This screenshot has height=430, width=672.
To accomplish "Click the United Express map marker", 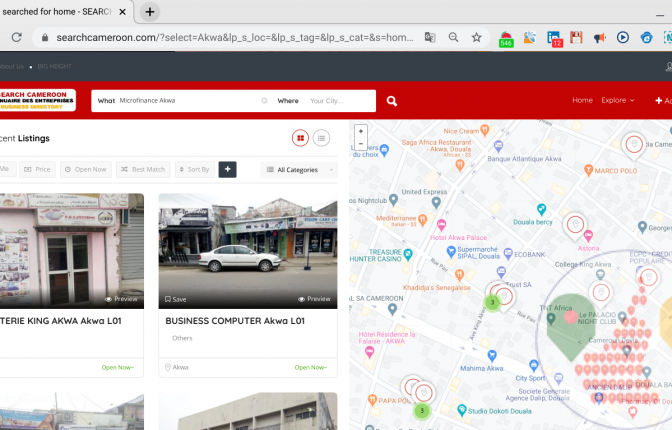I will 436,202.
